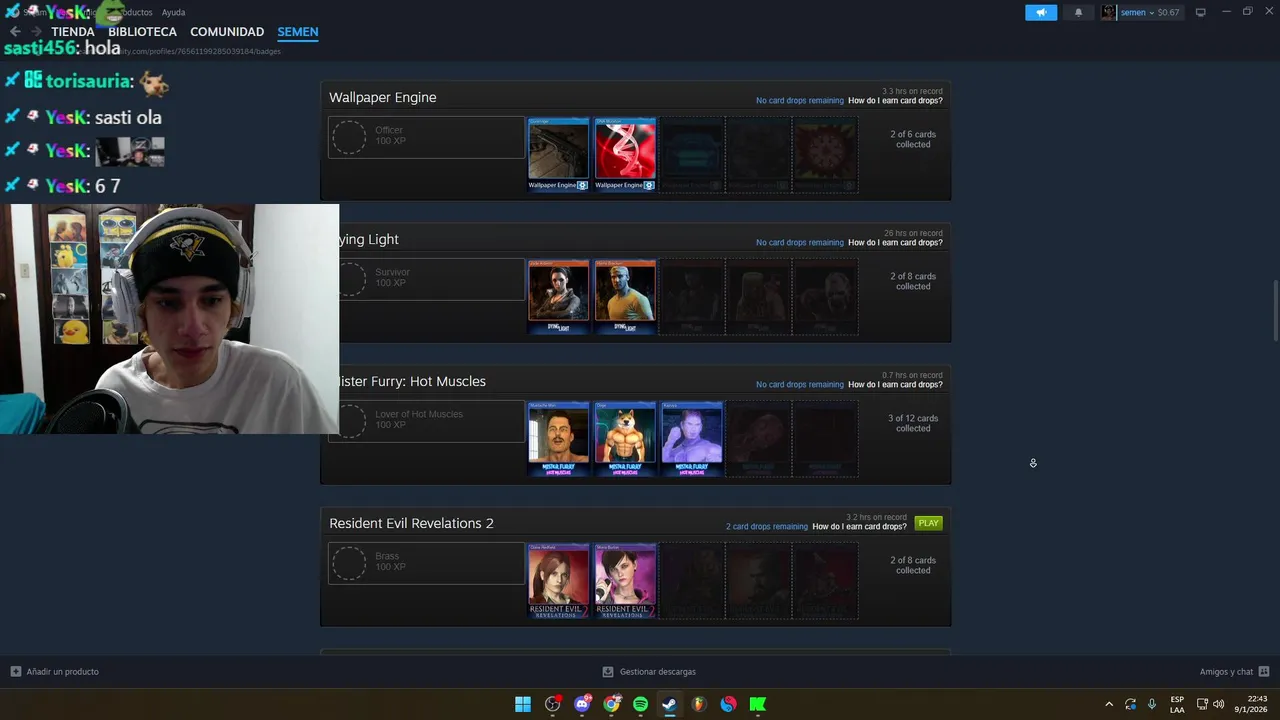Open the Wallpaper Engine badge title
Viewport: 1280px width, 720px height.
tap(383, 97)
